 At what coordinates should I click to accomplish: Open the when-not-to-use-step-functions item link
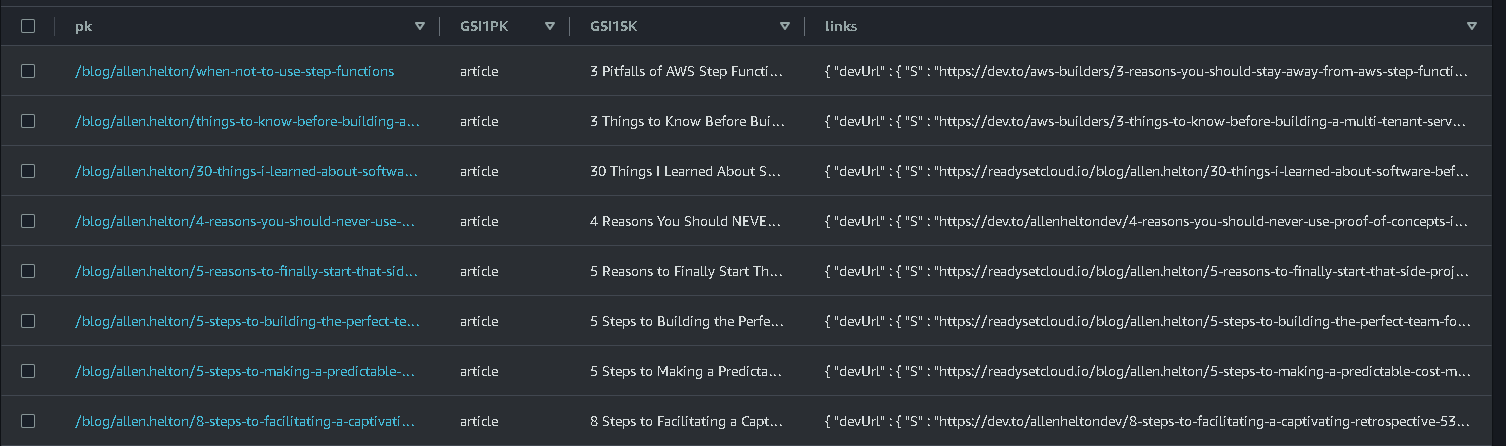click(234, 71)
